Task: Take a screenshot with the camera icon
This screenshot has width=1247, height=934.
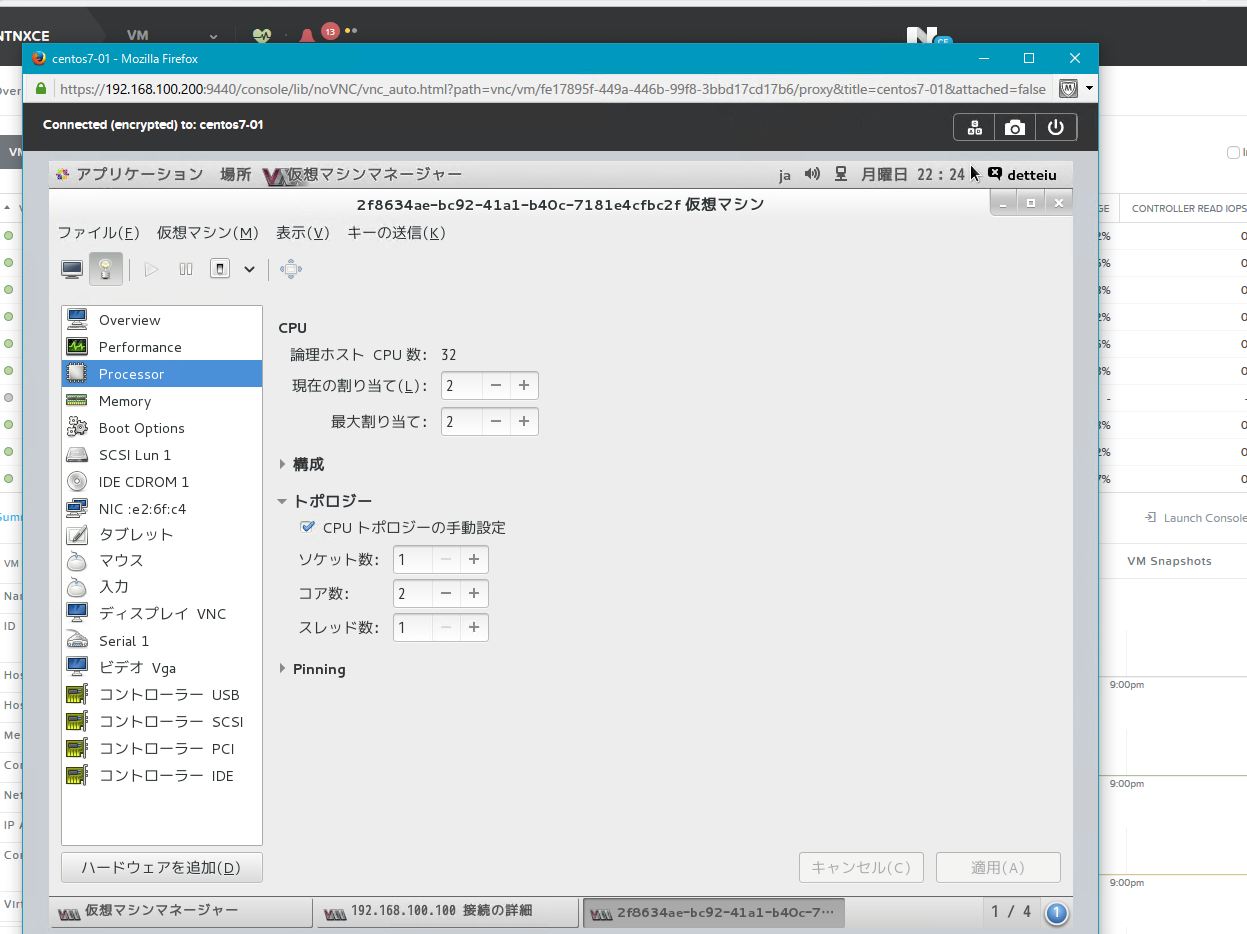Action: (1015, 127)
